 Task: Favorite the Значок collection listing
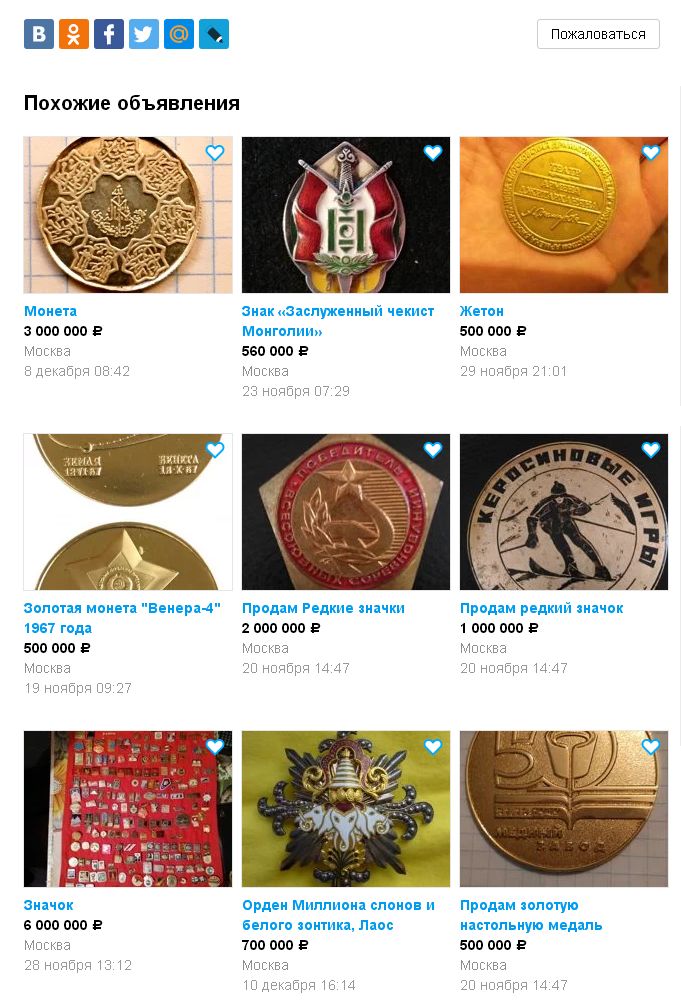pyautogui.click(x=215, y=746)
